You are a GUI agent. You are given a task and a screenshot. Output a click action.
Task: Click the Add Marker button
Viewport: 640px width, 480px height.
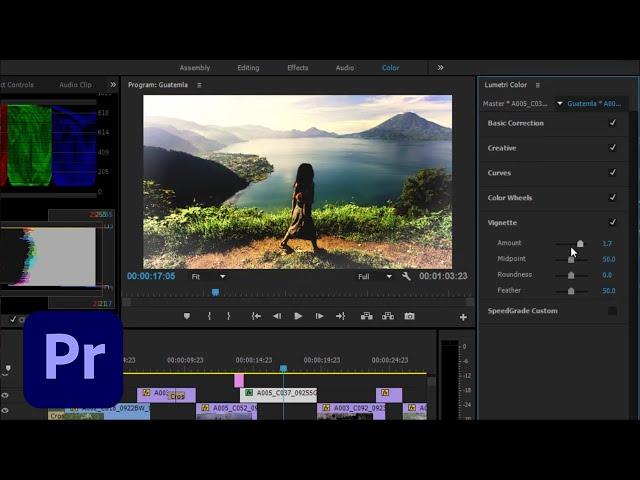[187, 316]
